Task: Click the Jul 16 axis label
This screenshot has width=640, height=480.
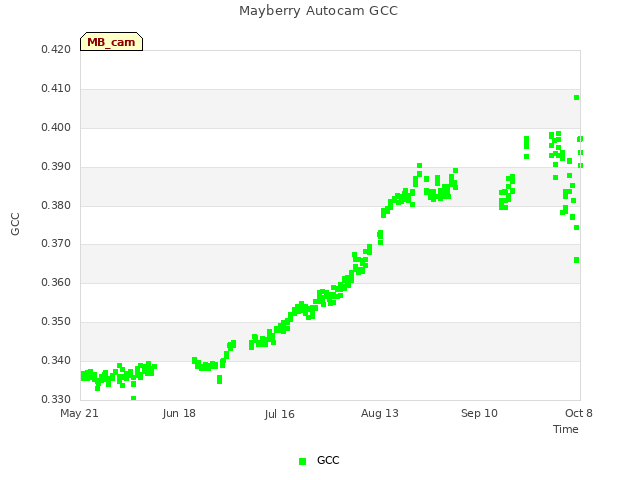Action: (280, 414)
